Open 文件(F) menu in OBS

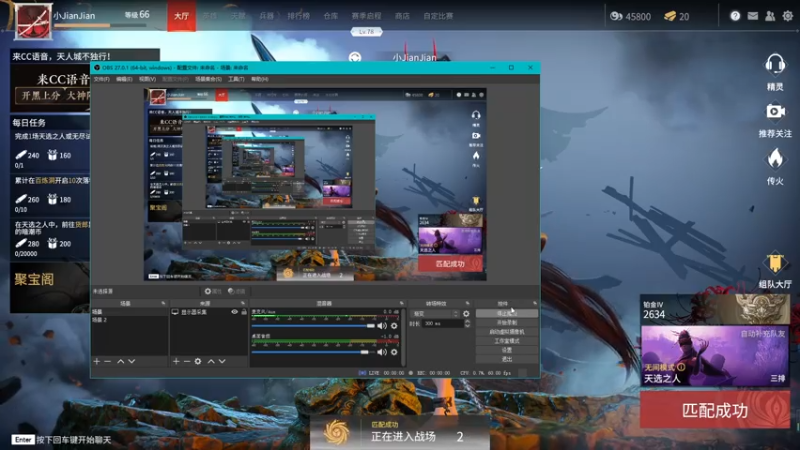102,79
